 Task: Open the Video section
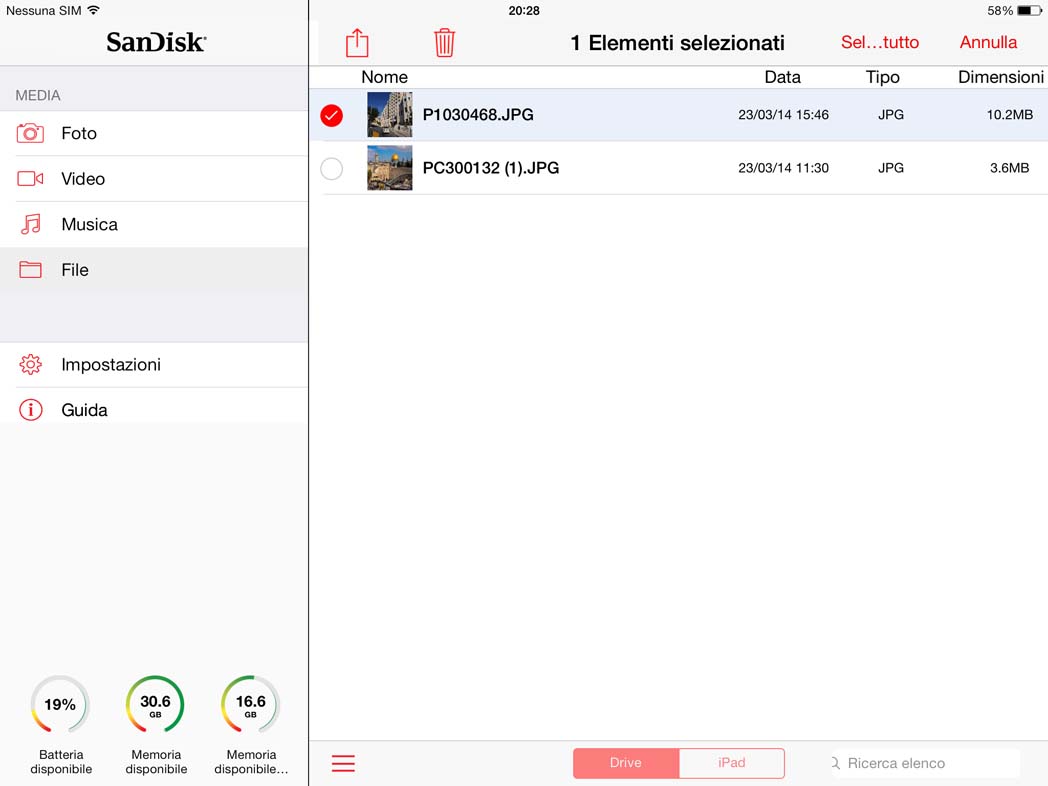154,178
